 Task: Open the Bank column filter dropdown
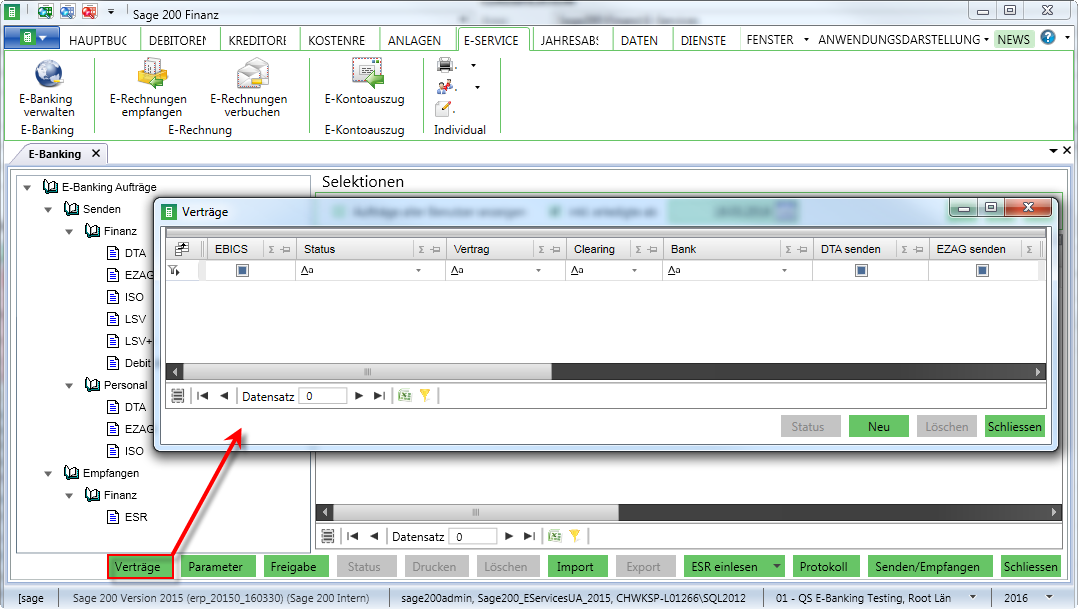click(x=784, y=271)
